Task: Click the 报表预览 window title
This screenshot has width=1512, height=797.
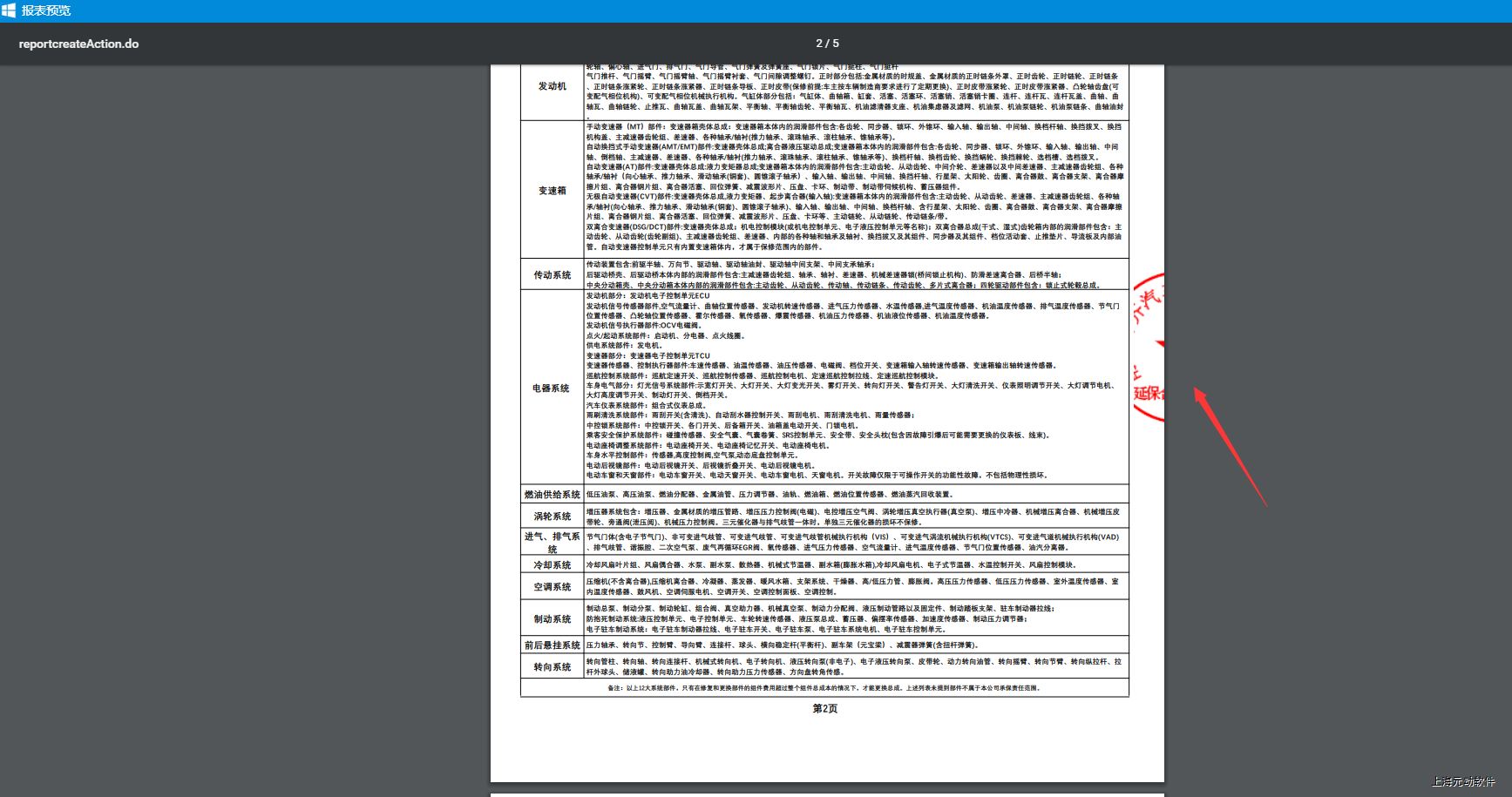Action: point(46,10)
